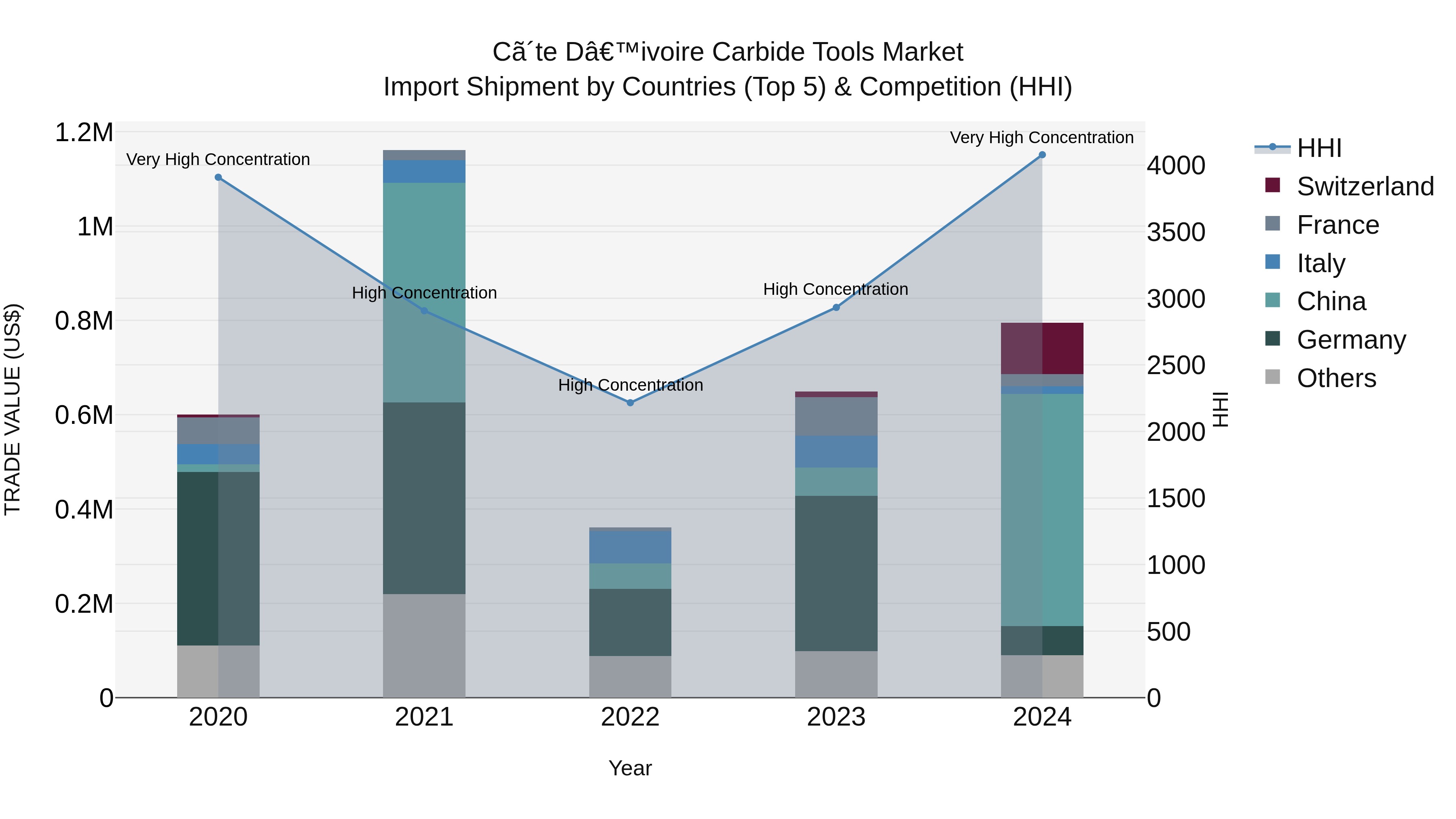Click the 2024 Others bar segment
1456x819 pixels.
click(x=1042, y=677)
